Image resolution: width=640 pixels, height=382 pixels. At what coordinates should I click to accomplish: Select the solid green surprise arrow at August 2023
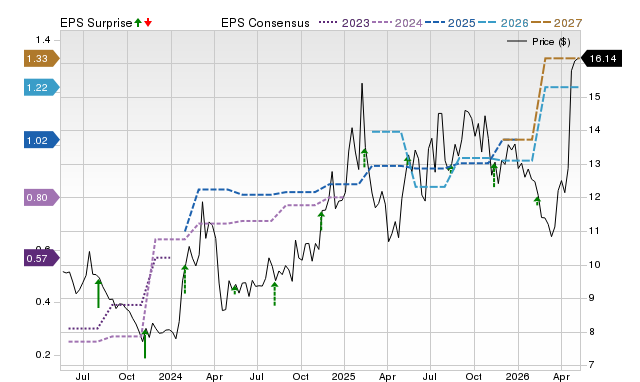98,293
